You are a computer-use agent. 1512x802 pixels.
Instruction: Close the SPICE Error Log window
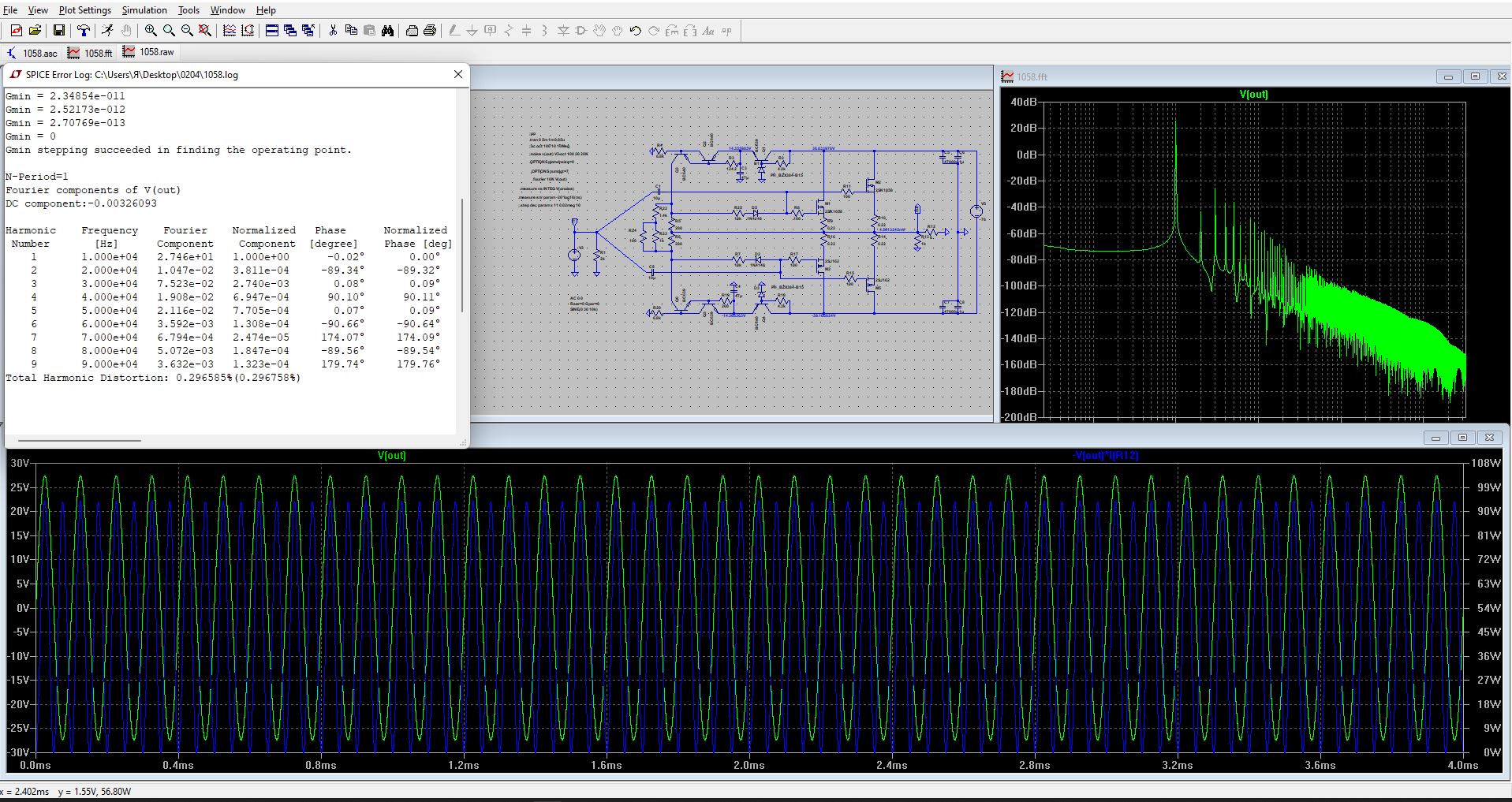(458, 74)
